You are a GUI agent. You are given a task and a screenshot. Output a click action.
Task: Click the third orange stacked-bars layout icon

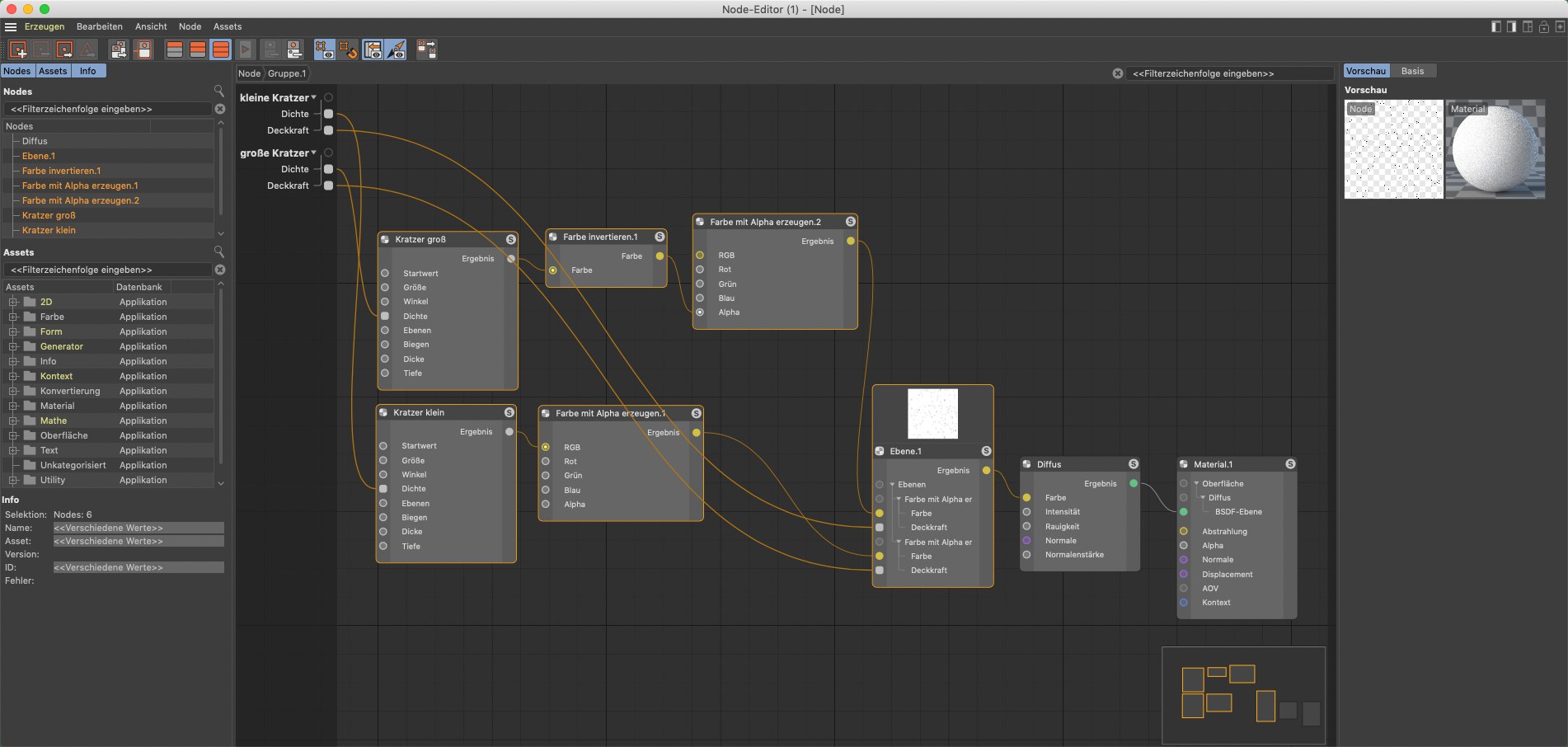click(221, 50)
